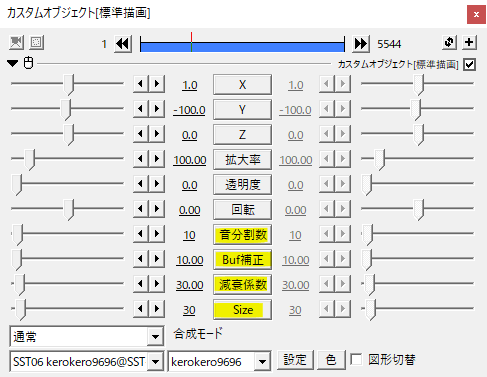Close the custom object dialog
487x377 pixels.
(x=476, y=14)
